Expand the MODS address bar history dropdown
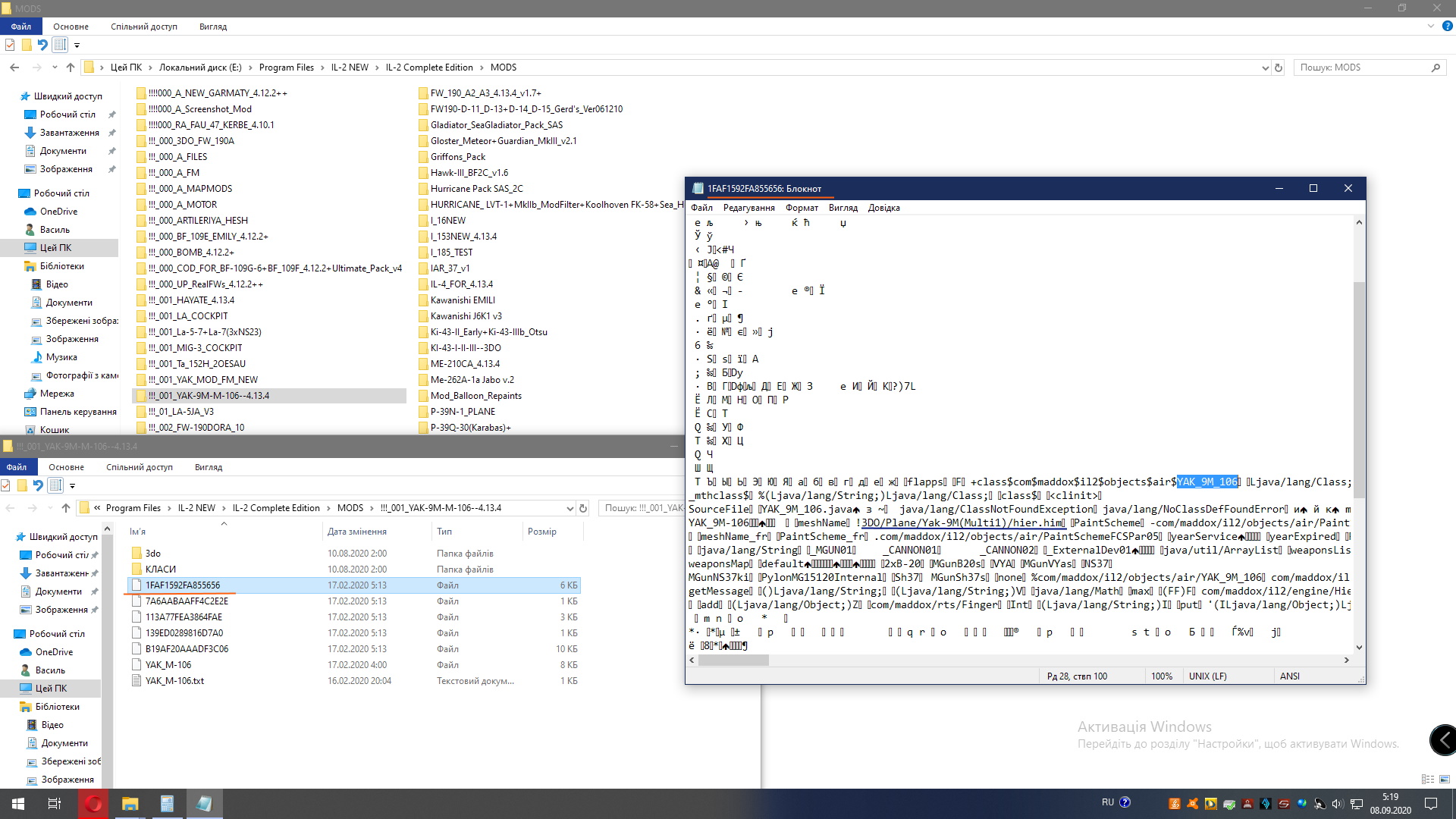 click(1265, 67)
